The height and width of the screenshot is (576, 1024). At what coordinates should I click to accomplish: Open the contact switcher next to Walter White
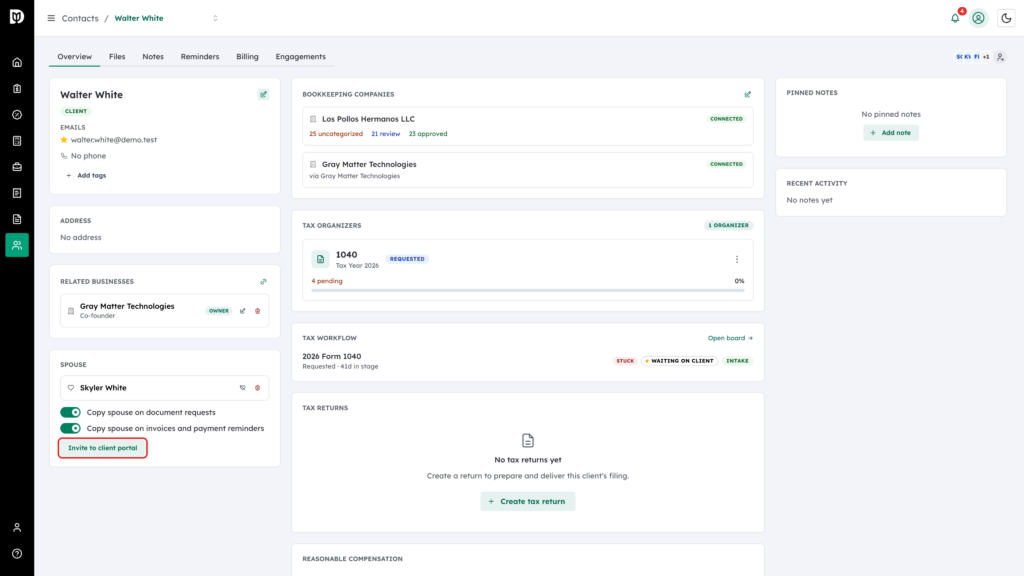pos(216,18)
